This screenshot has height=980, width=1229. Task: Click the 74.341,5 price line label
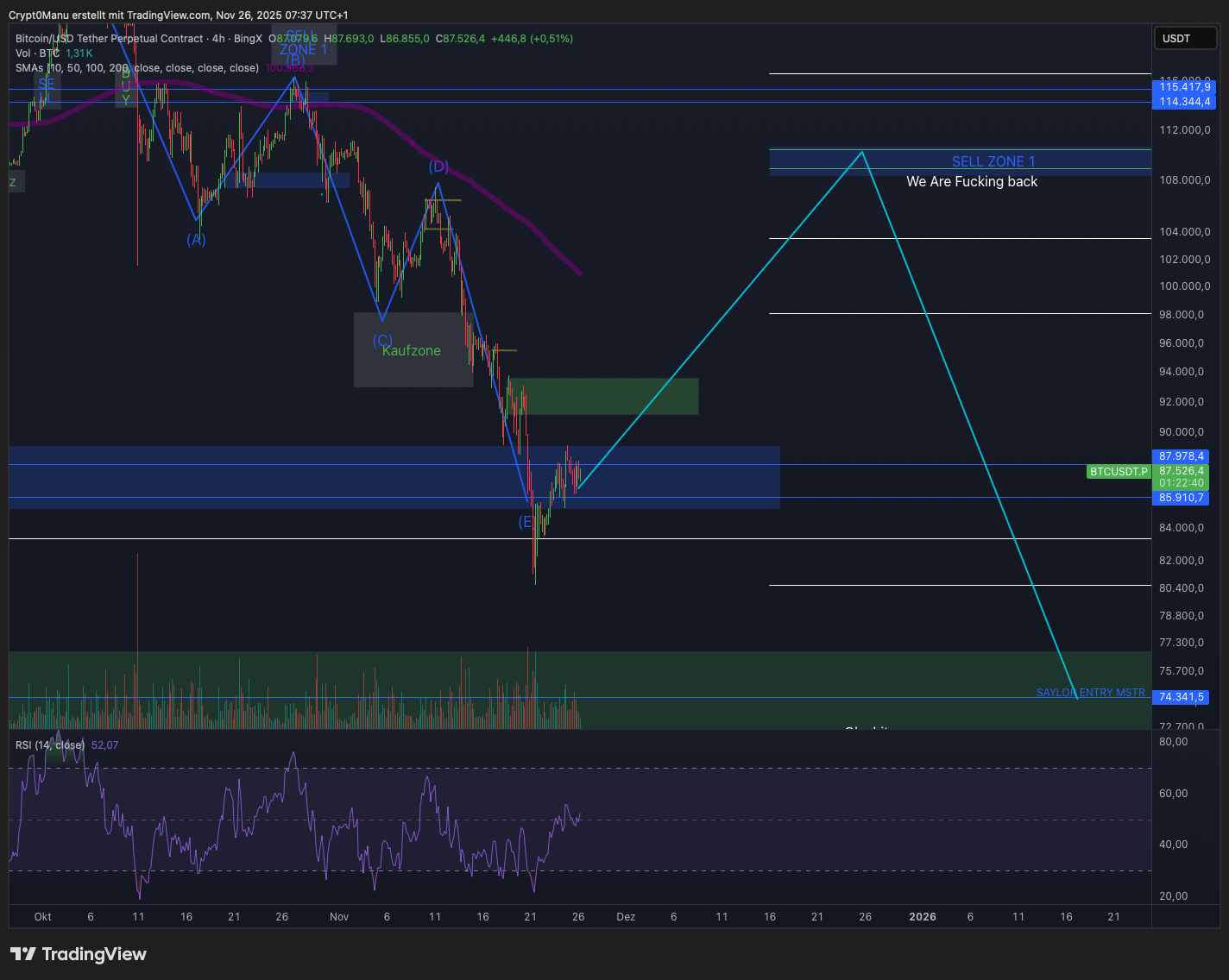click(x=1181, y=697)
